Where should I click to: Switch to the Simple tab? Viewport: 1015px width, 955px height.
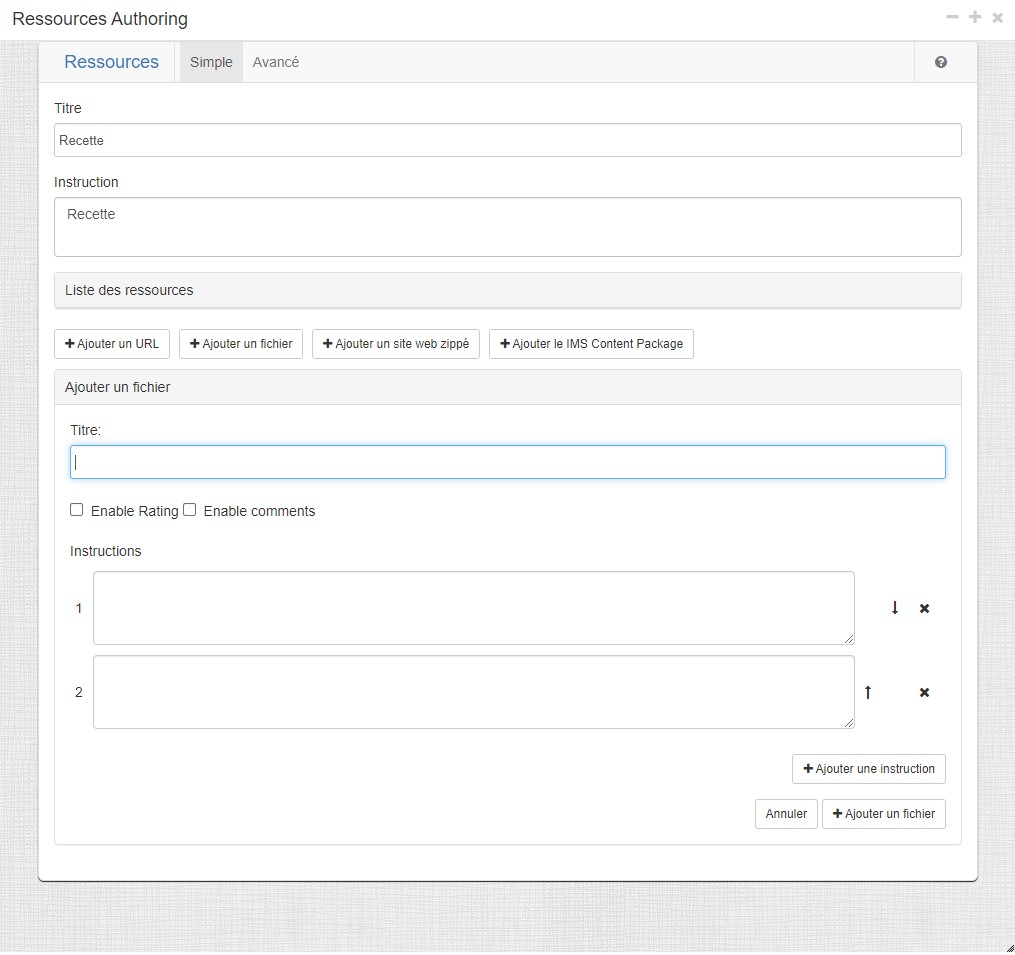pos(211,62)
